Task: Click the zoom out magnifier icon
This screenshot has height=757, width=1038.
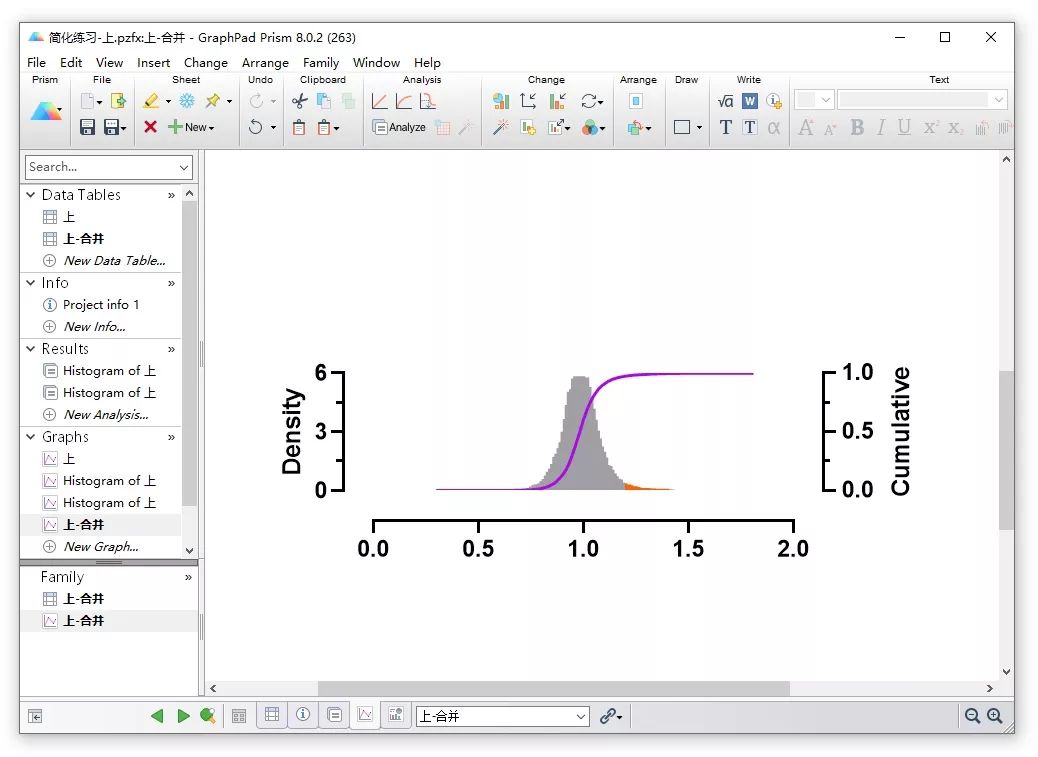Action: coord(972,715)
